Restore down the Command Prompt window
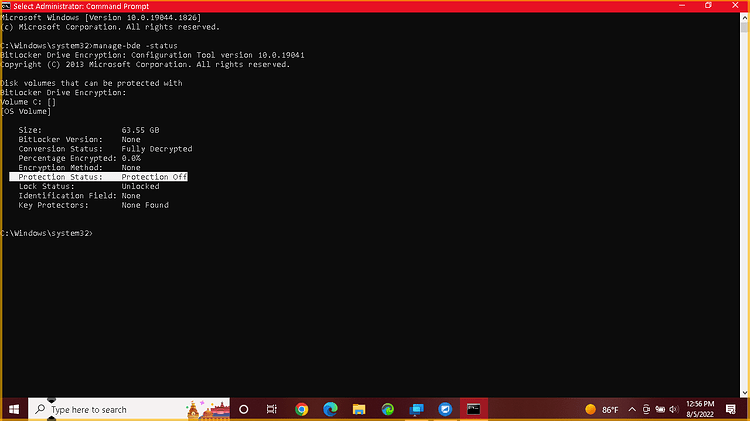Image resolution: width=750 pixels, height=421 pixels. coord(708,6)
